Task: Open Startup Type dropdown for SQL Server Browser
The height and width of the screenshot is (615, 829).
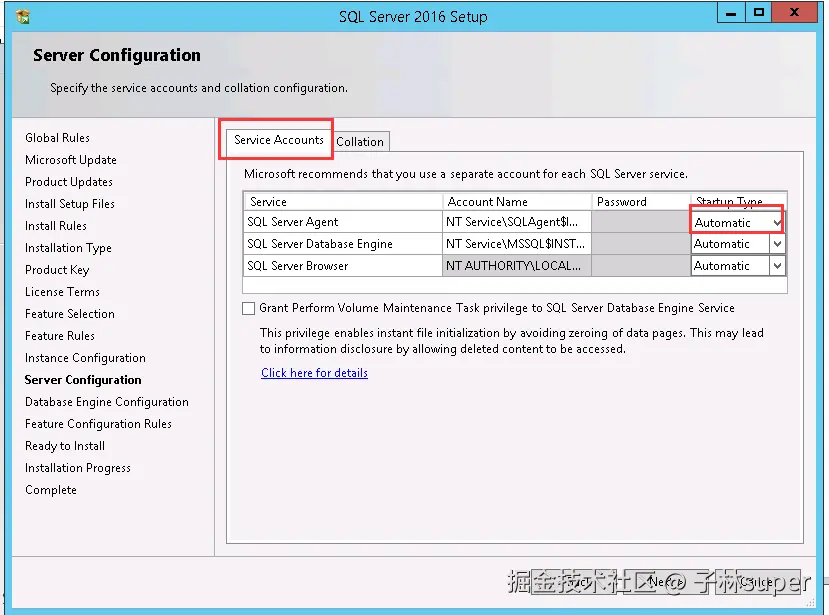Action: coord(777,266)
